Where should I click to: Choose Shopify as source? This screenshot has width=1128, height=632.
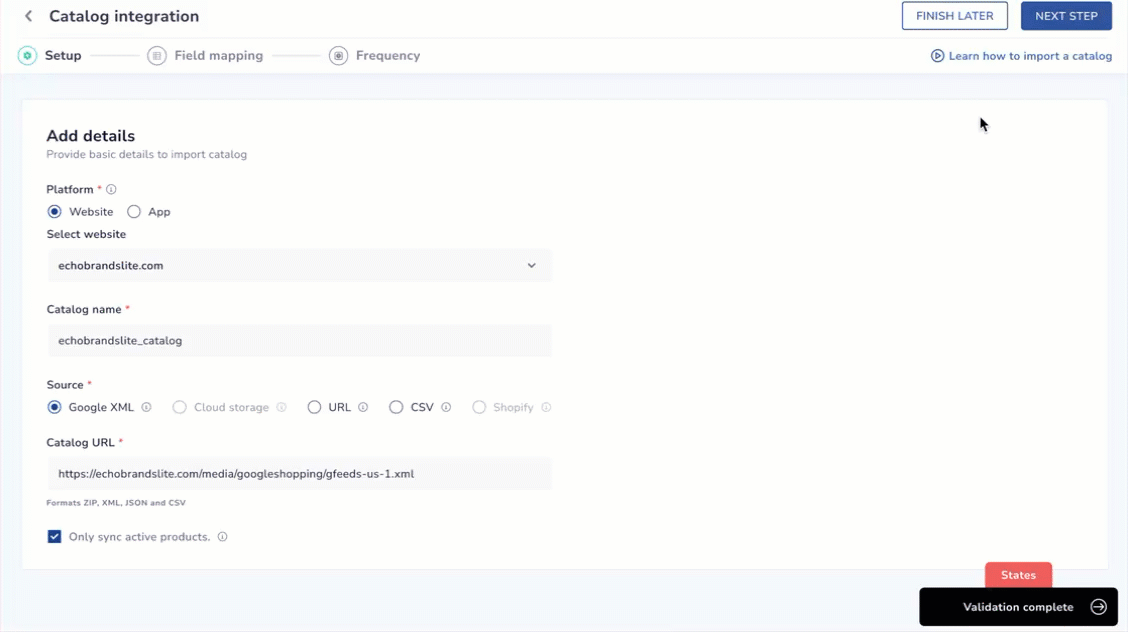click(478, 407)
